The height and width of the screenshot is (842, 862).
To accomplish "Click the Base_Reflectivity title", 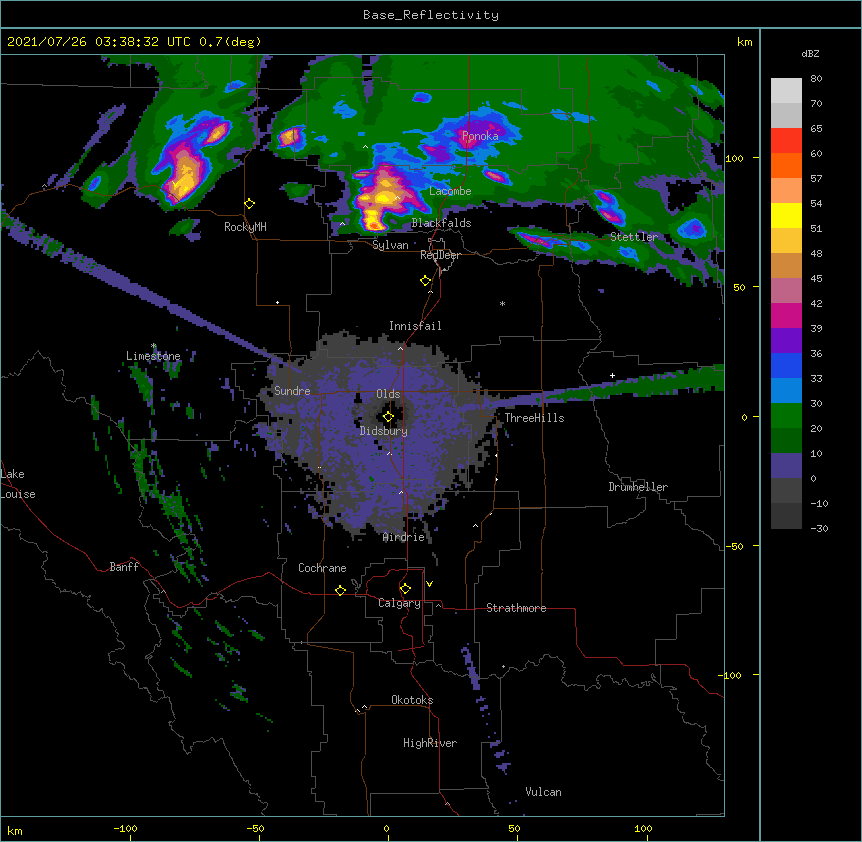I will [431, 15].
